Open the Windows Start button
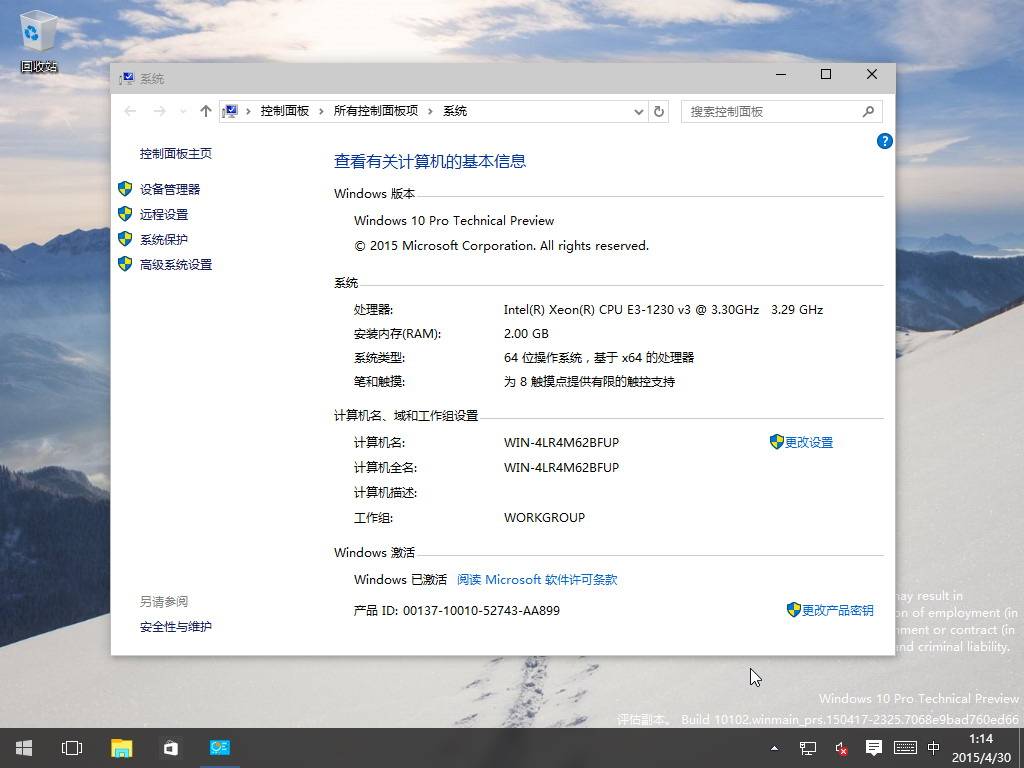This screenshot has width=1024, height=768. pyautogui.click(x=24, y=748)
